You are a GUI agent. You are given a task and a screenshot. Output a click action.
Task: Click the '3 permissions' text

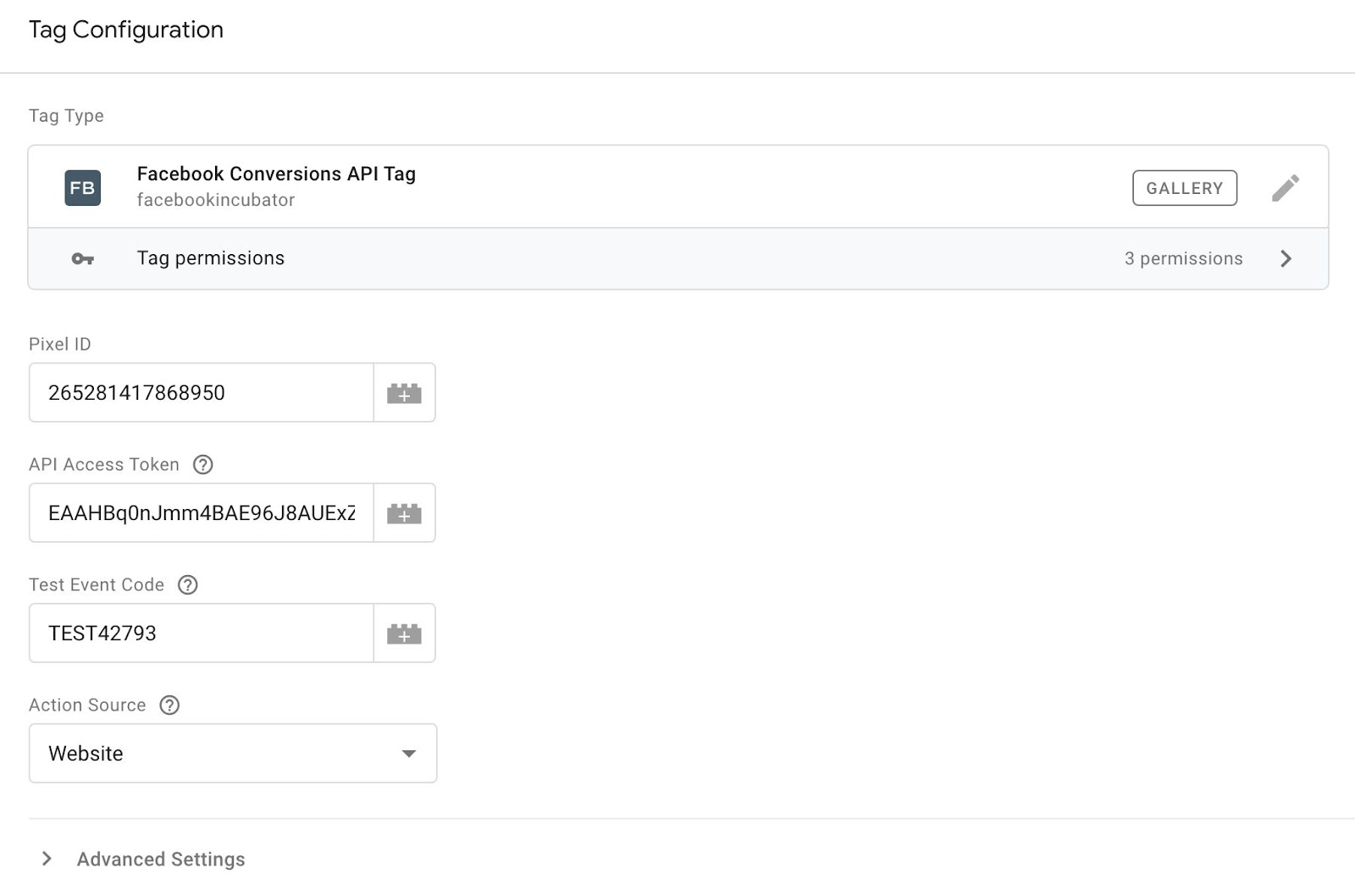[x=1183, y=258]
